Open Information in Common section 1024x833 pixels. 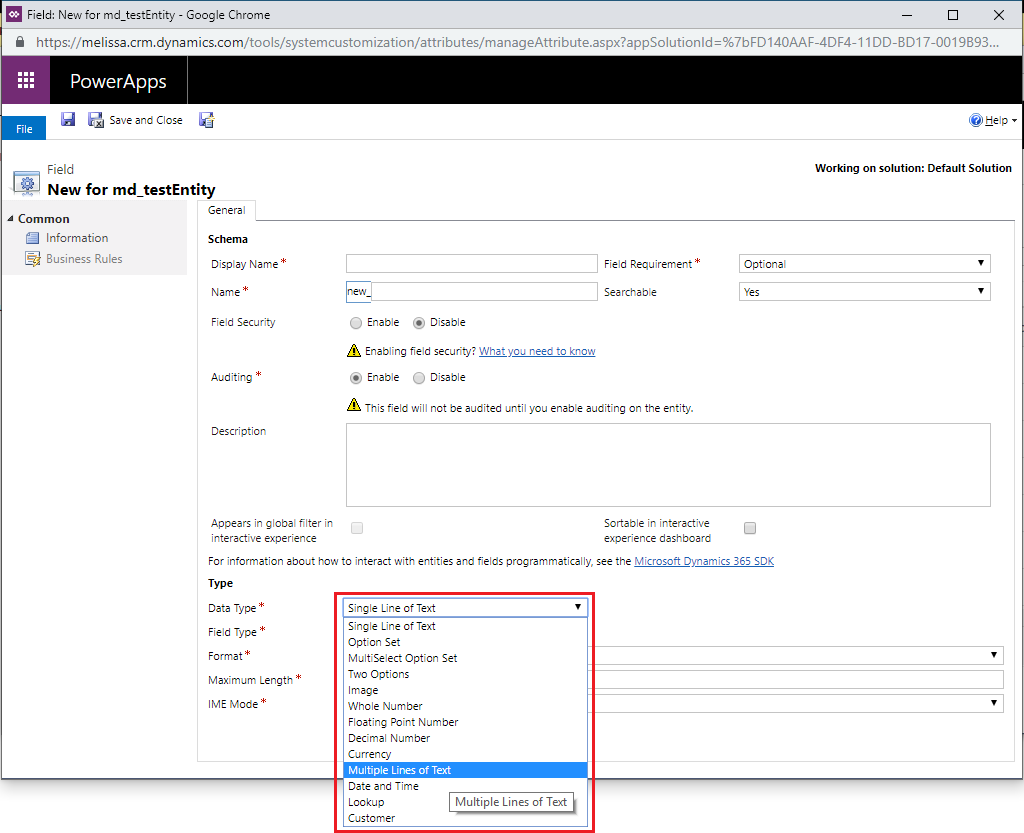[x=77, y=238]
